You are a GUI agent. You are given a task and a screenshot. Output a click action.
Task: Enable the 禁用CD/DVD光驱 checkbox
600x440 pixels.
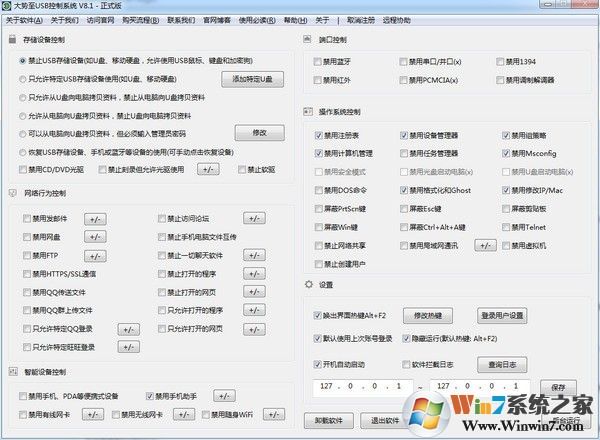pyautogui.click(x=23, y=169)
